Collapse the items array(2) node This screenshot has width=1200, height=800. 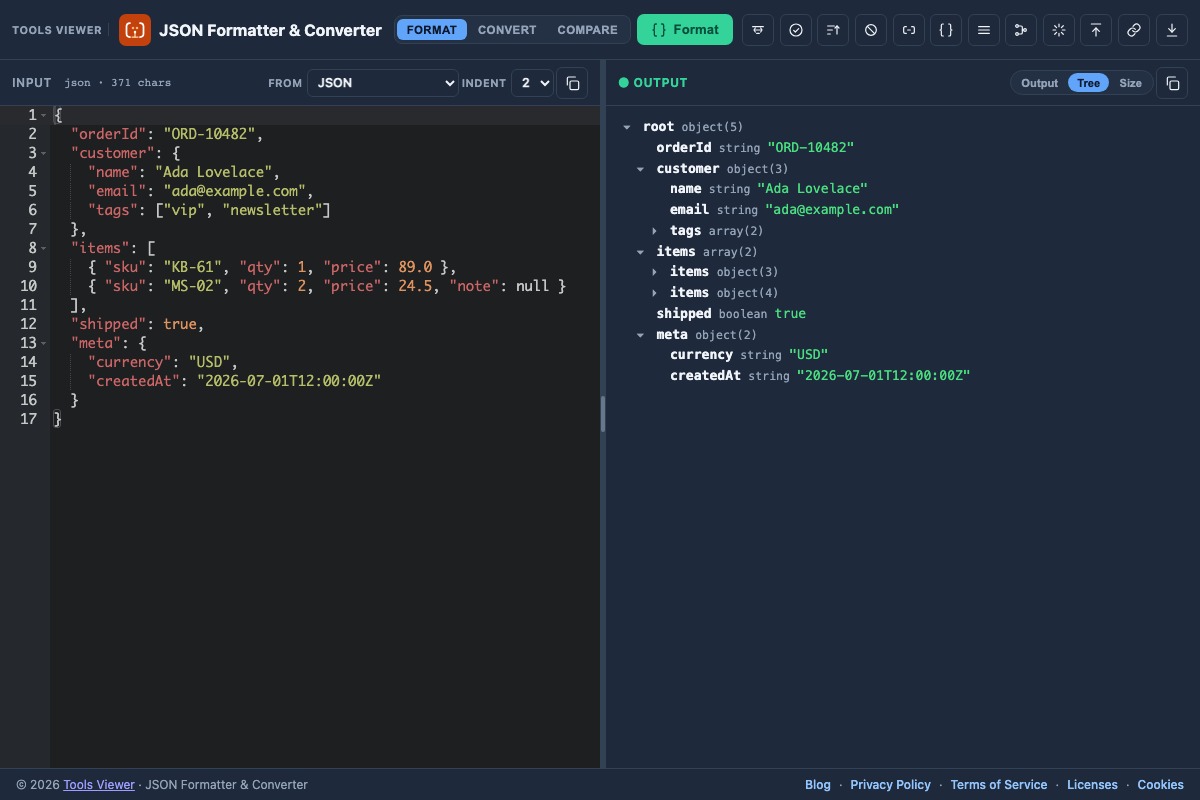click(641, 252)
